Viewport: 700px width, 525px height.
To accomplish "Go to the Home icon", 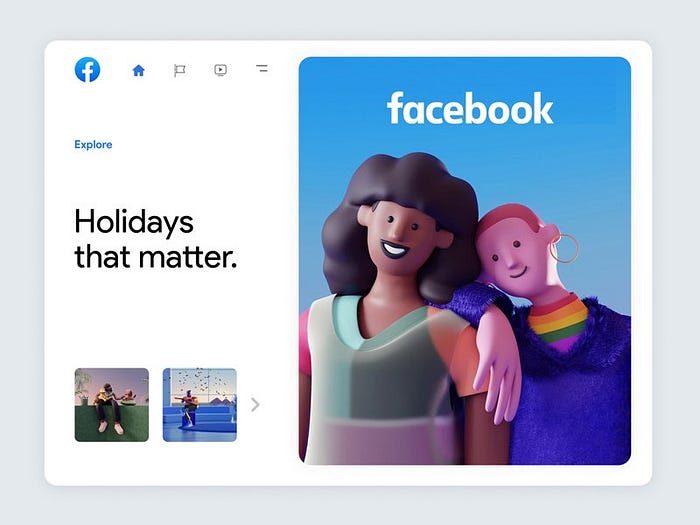I will coord(138,70).
